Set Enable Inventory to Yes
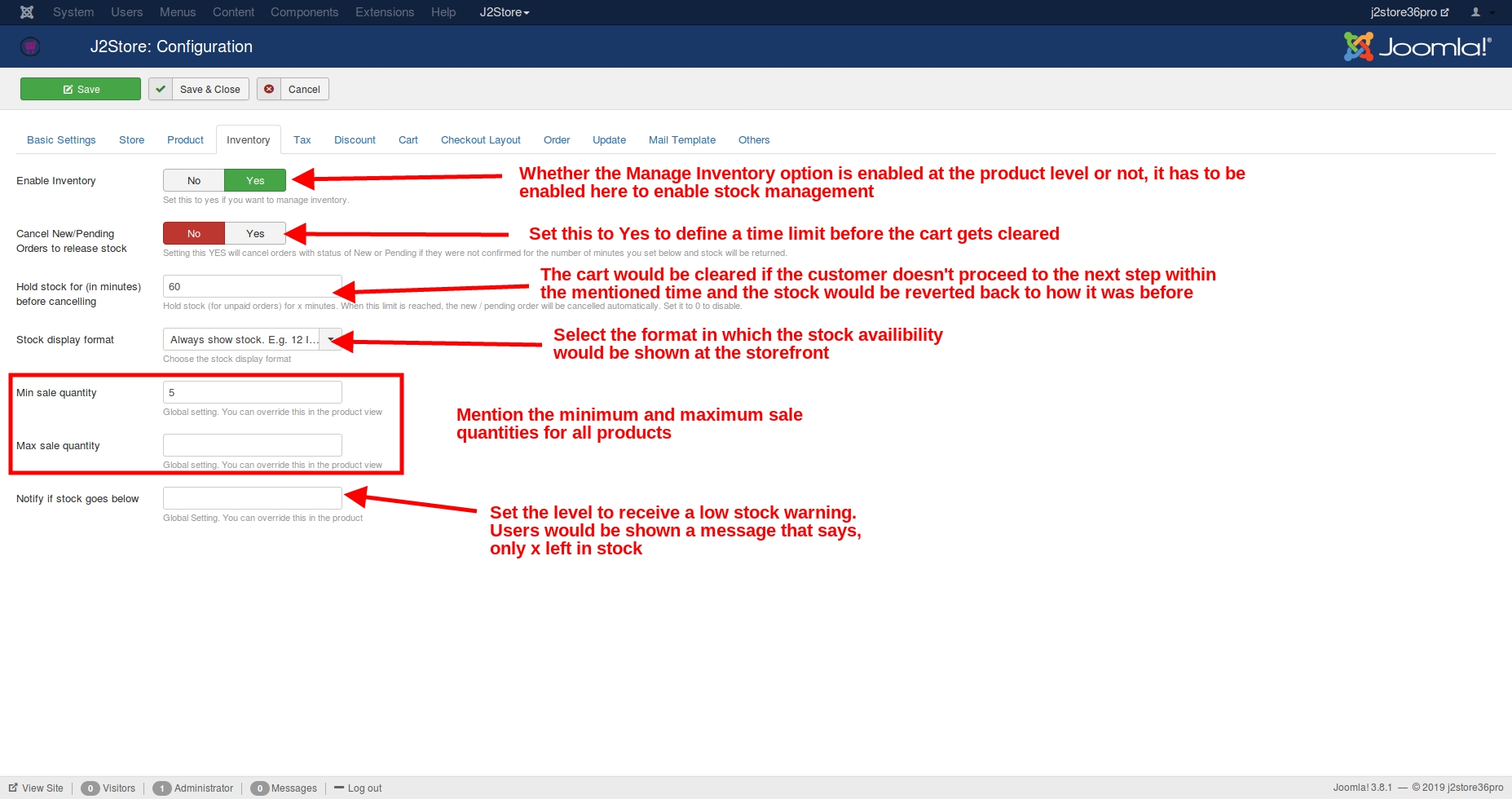Viewport: 1512px width, 799px height. [x=255, y=180]
